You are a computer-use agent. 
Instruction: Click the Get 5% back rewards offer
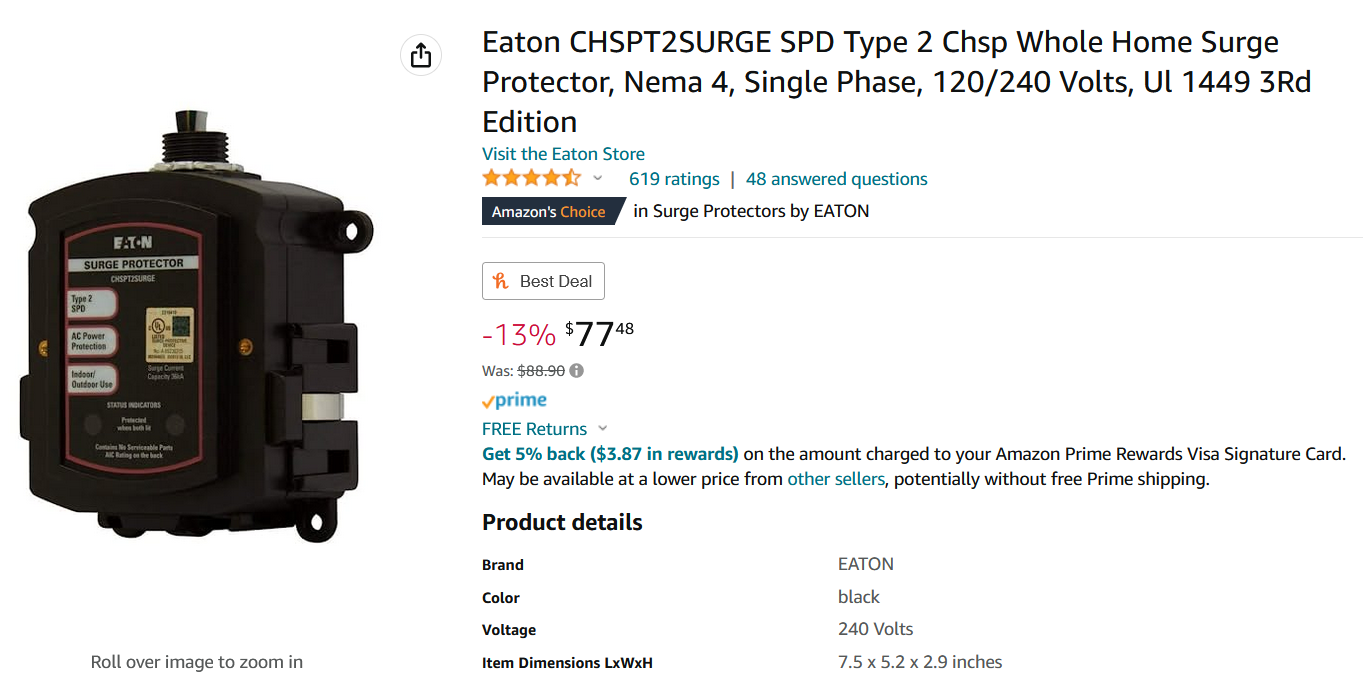[610, 454]
